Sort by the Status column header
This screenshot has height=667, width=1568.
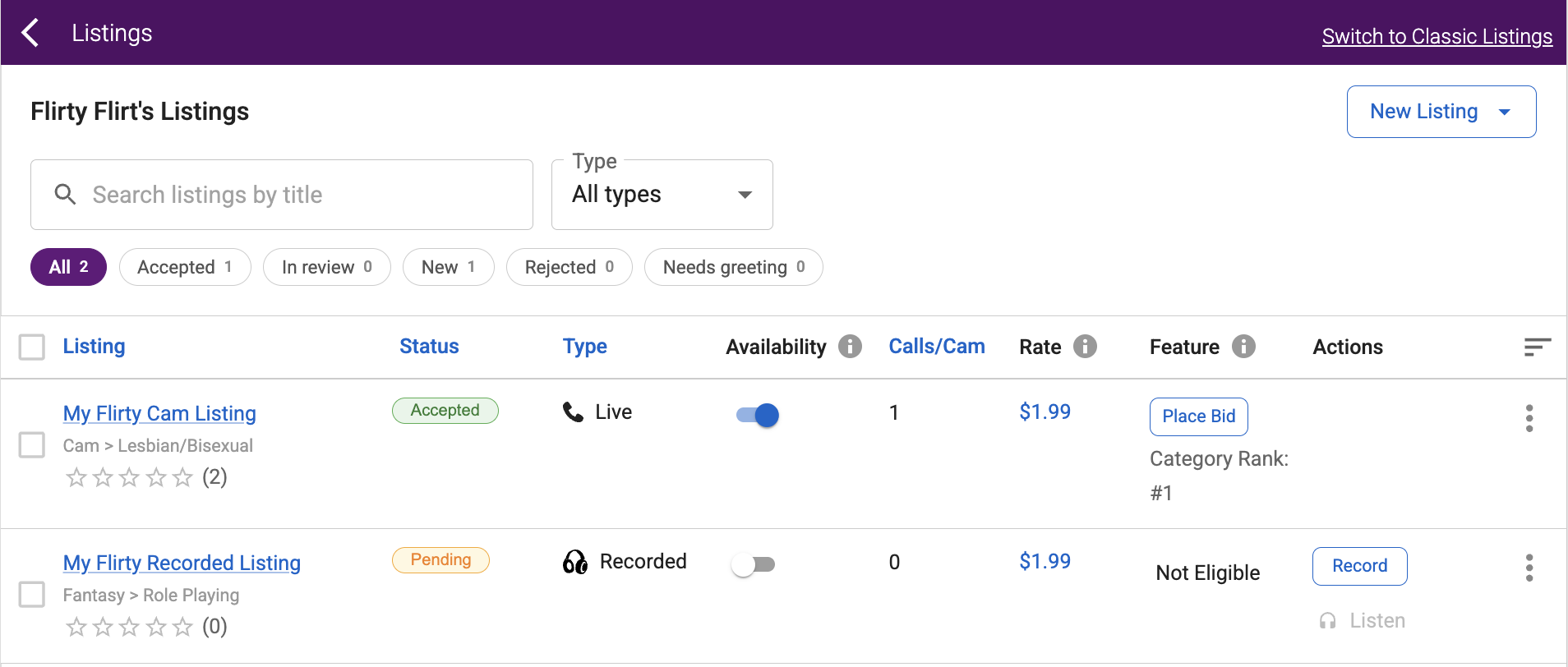[x=429, y=347]
